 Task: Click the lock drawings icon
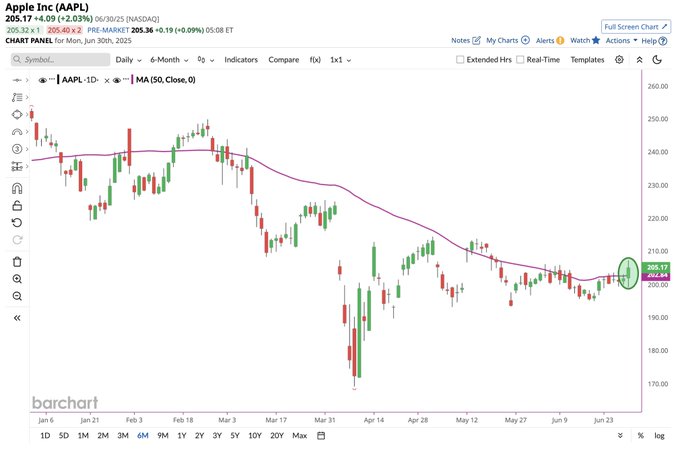pyautogui.click(x=17, y=205)
